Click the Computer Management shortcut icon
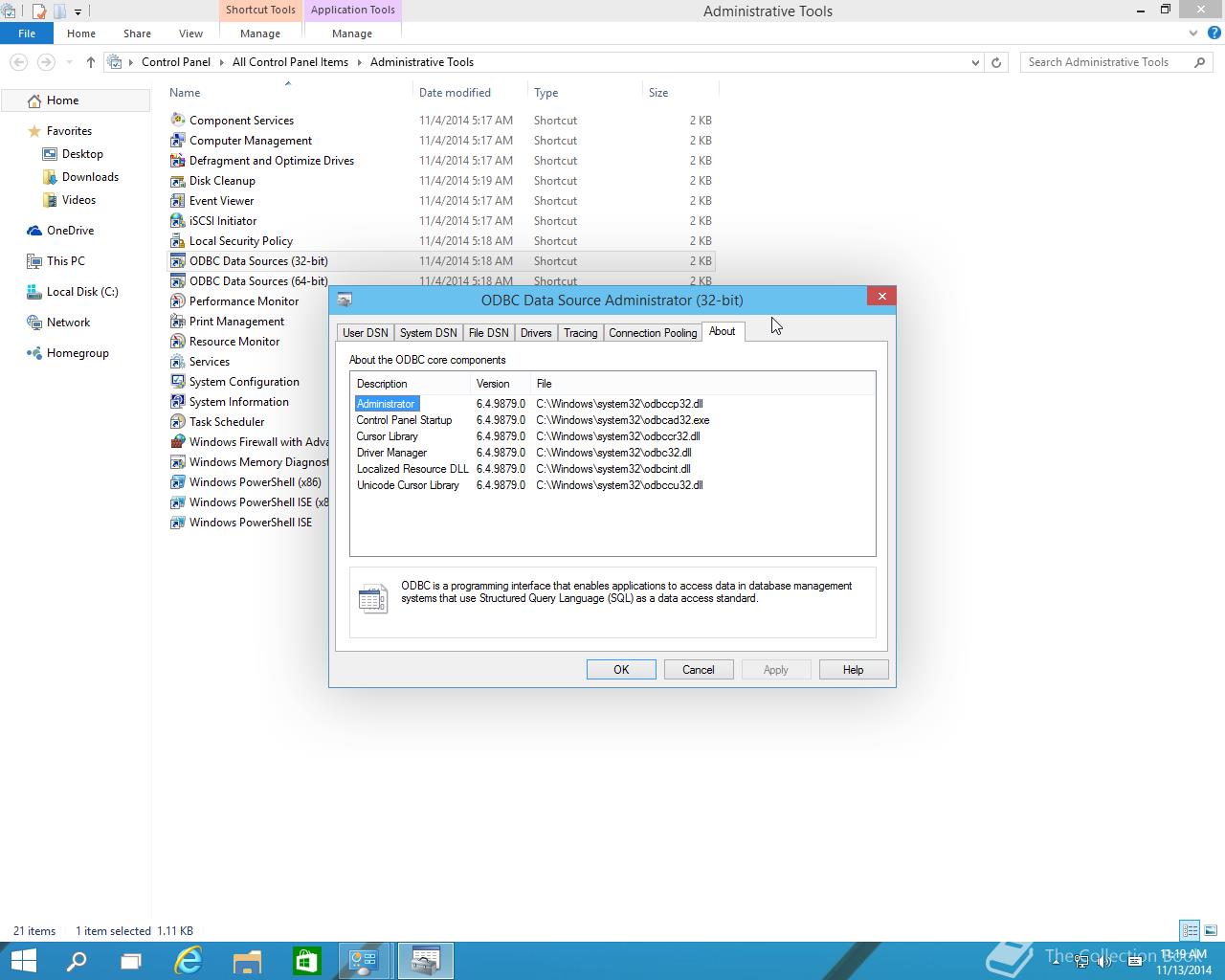This screenshot has width=1225, height=980. coord(177,140)
